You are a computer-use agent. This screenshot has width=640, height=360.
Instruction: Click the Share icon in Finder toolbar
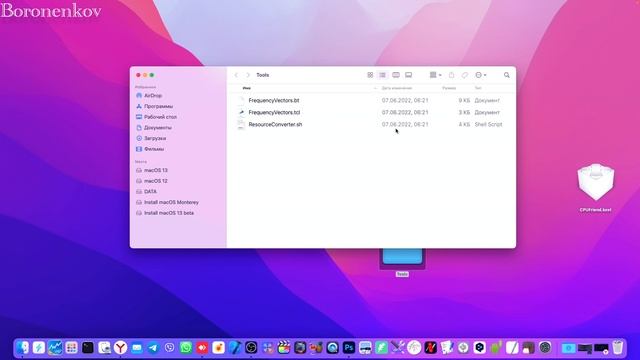(x=451, y=75)
